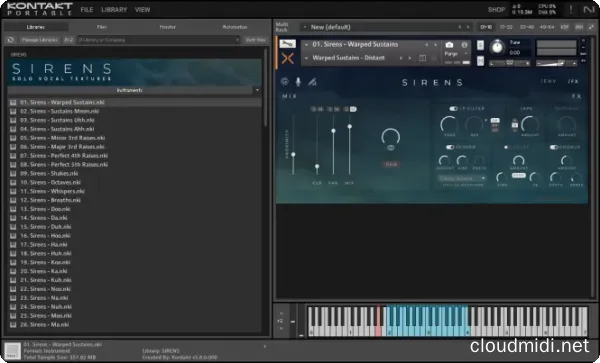Click icon beside 14. Sirens - Da.nki

click(13, 218)
